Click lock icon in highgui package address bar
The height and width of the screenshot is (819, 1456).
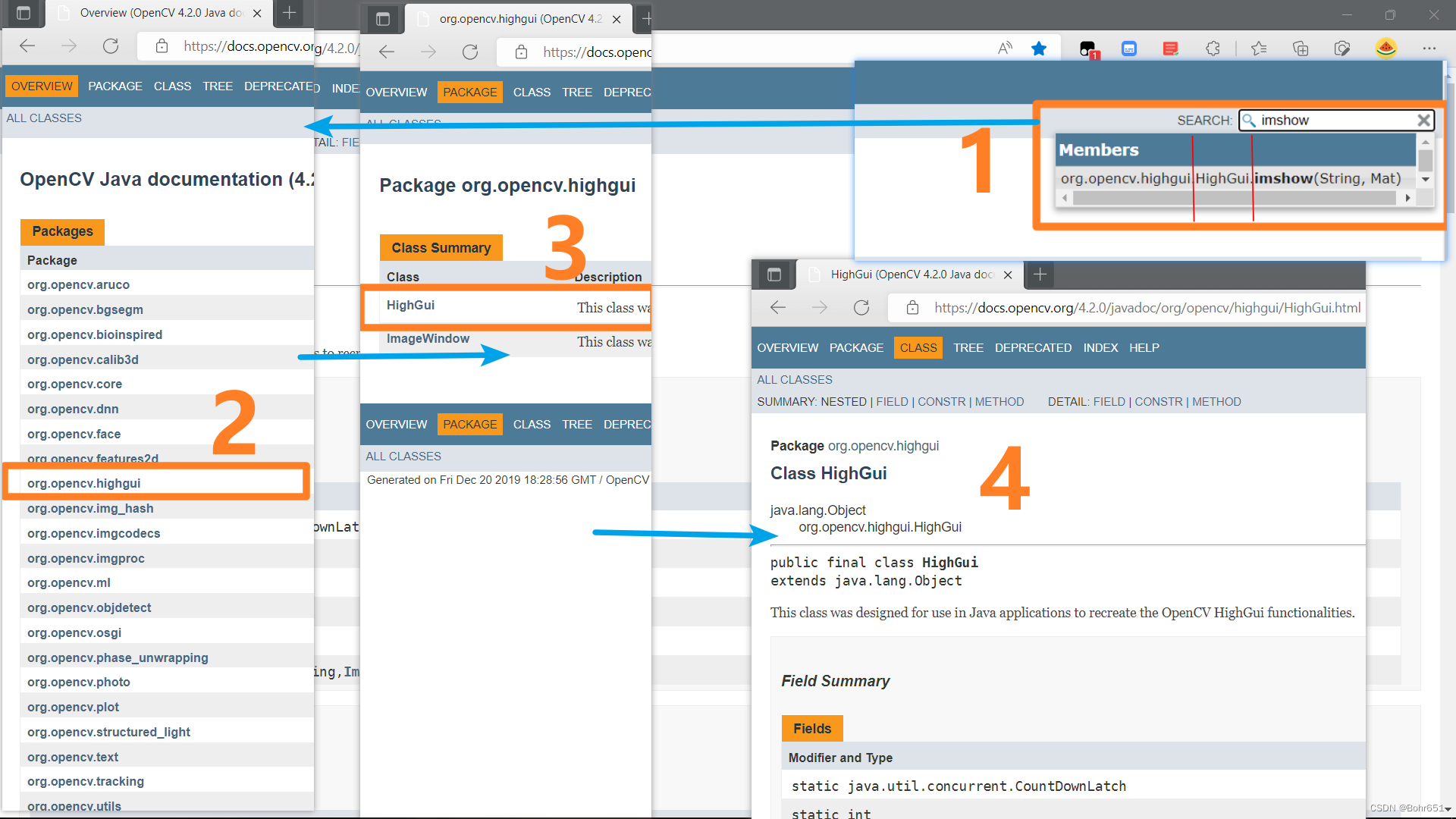[x=521, y=52]
